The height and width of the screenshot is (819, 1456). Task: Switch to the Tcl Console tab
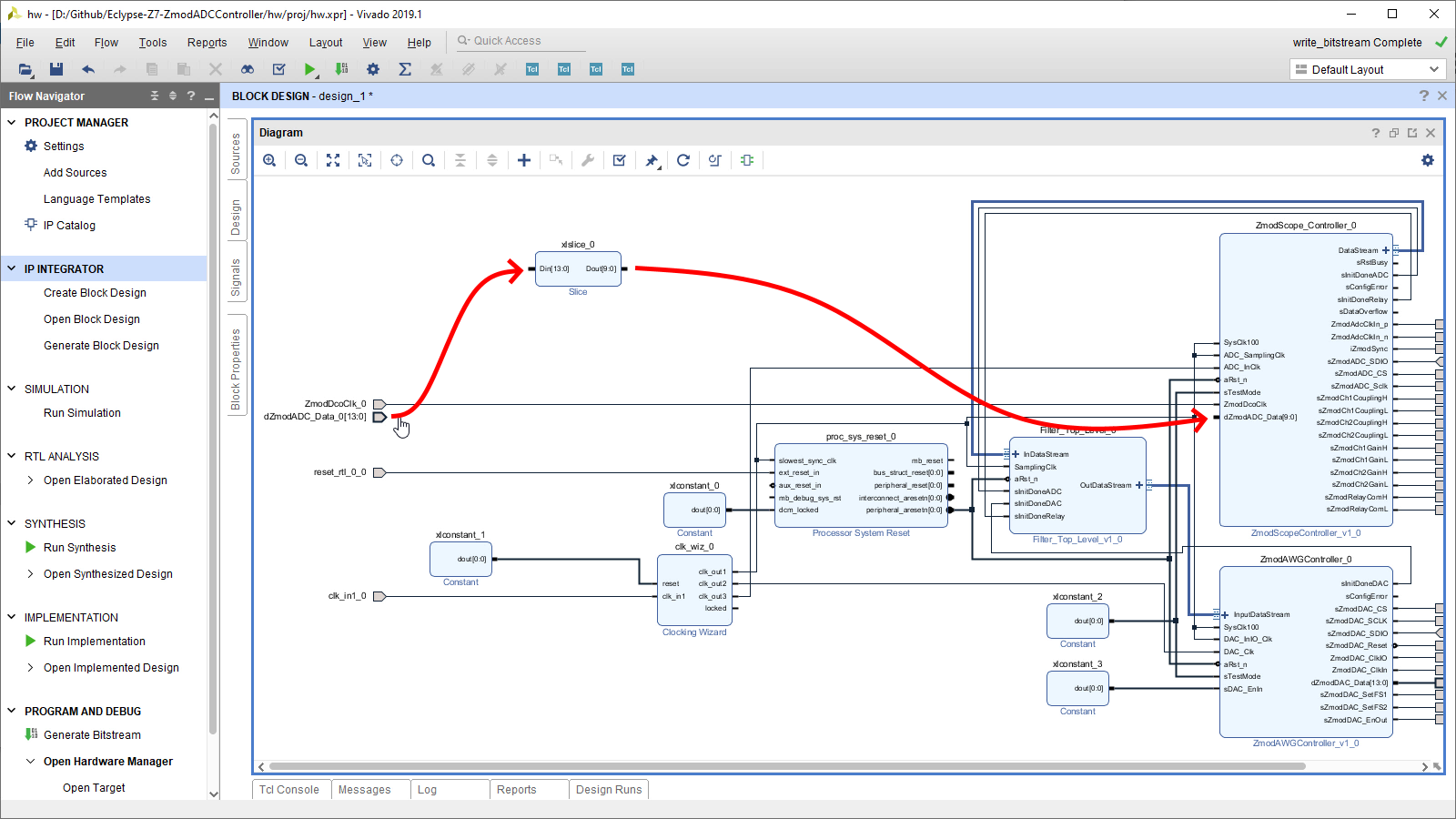pyautogui.click(x=290, y=789)
